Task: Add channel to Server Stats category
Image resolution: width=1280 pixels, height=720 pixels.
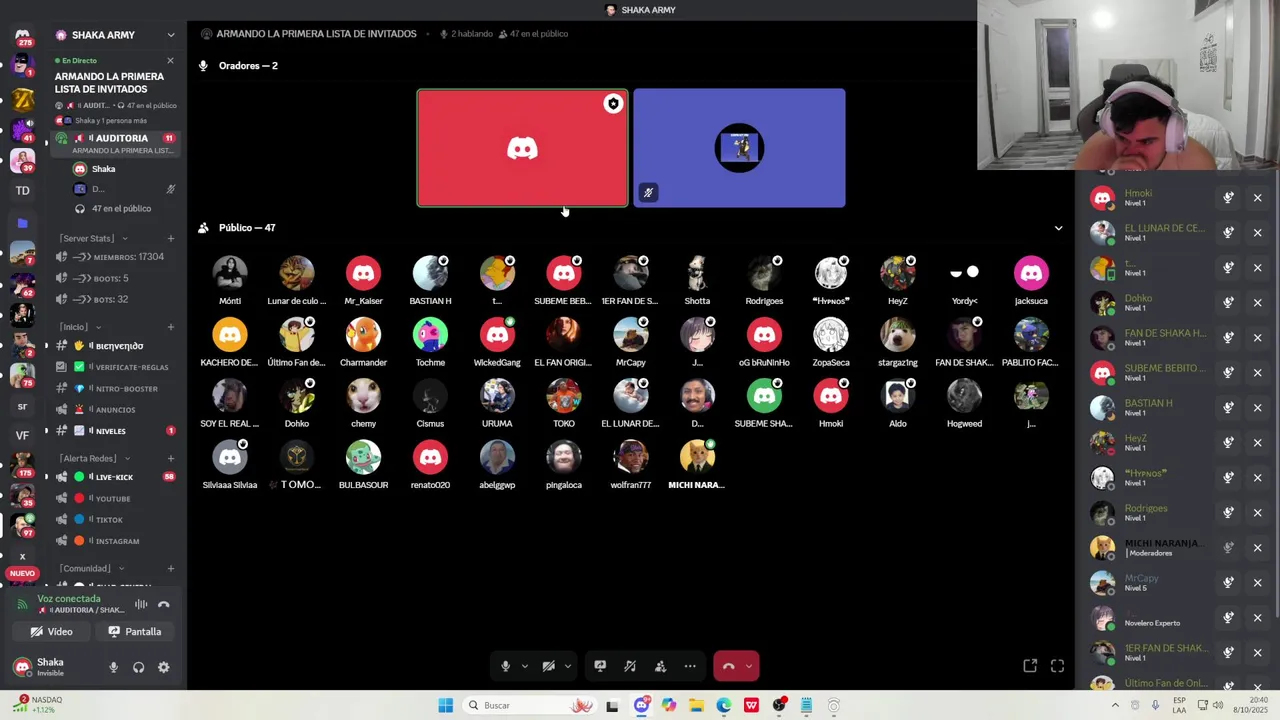Action: pos(171,238)
